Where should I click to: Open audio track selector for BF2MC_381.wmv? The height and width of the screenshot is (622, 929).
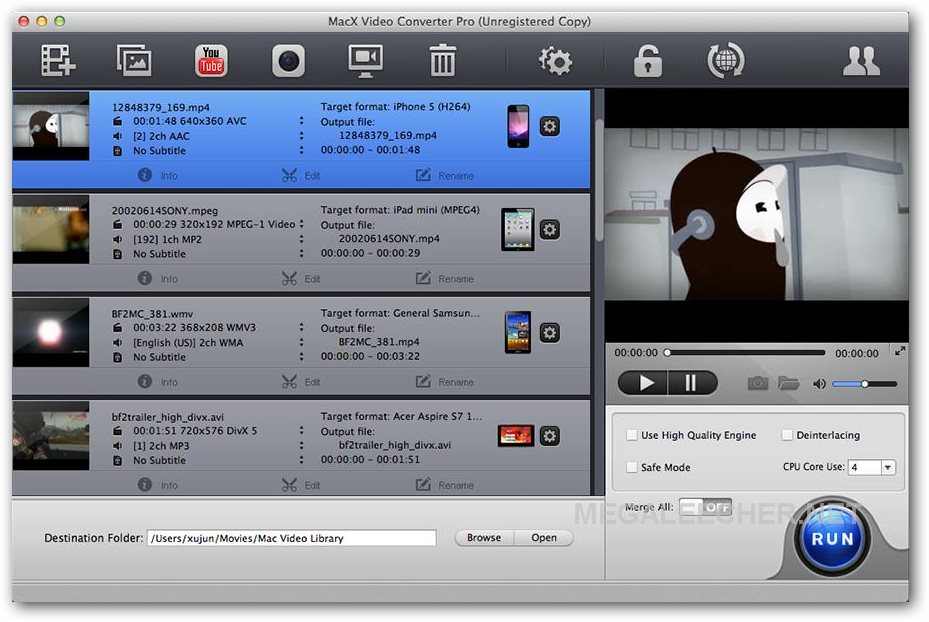[302, 342]
